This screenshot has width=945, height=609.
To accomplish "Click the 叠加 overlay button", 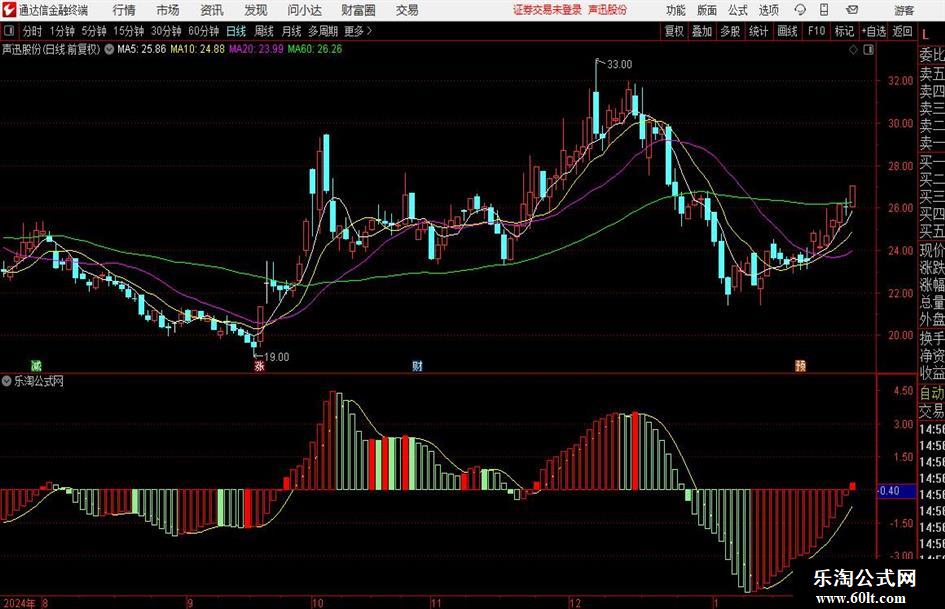I will pyautogui.click(x=702, y=31).
